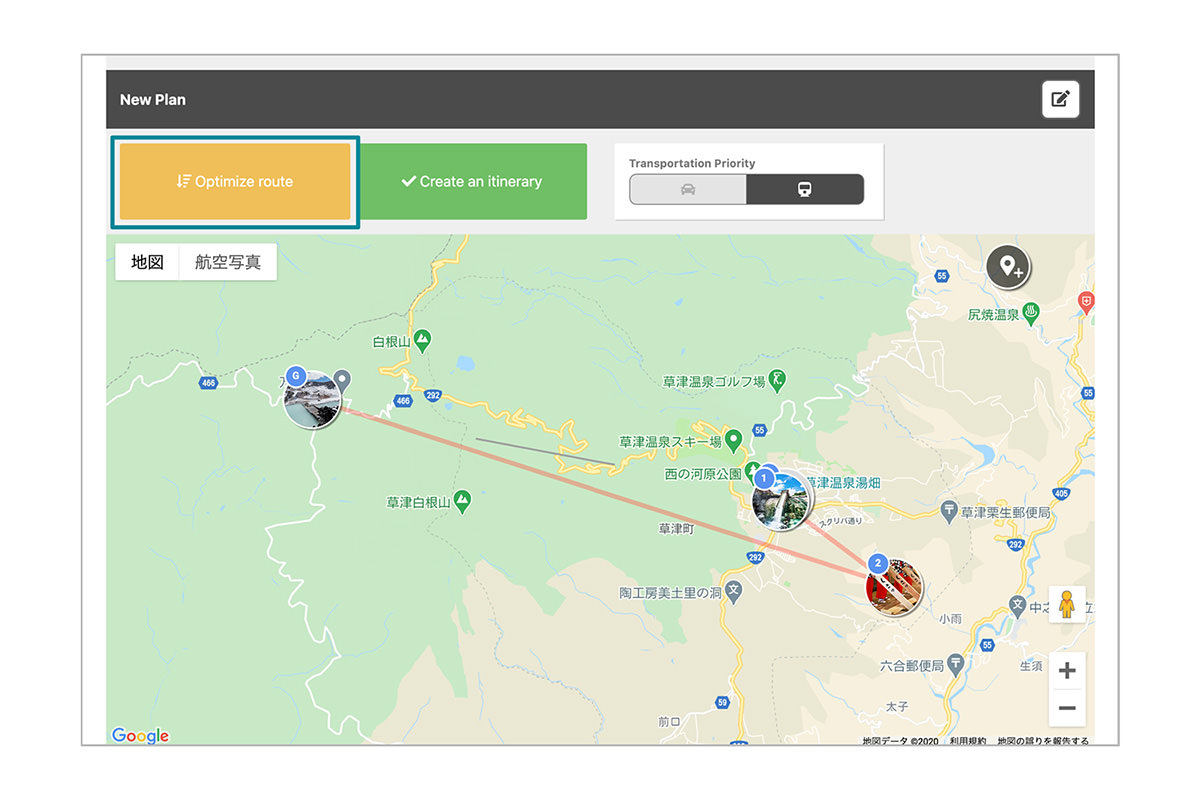Open the G marker photo thumbnail
Viewport: 1200px width, 800px height.
(312, 400)
